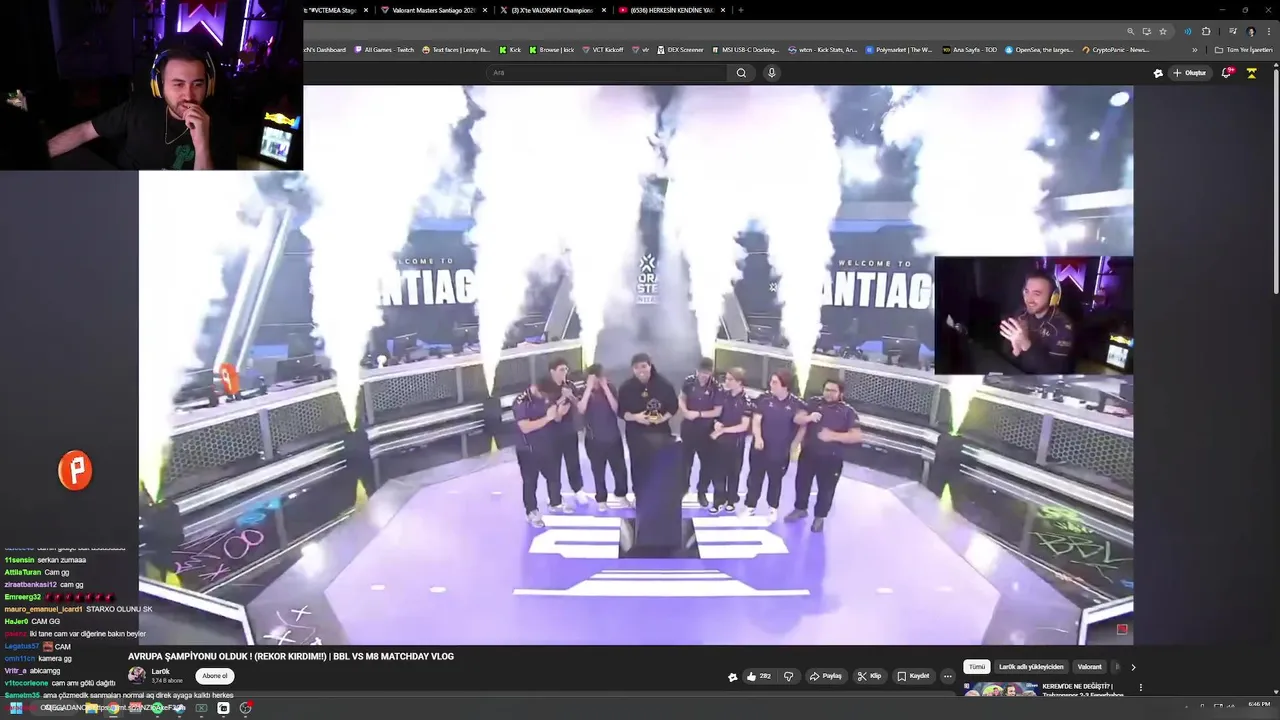The image size is (1280, 720).
Task: Close the Valorant Masters Santiago tab
Action: [485, 10]
